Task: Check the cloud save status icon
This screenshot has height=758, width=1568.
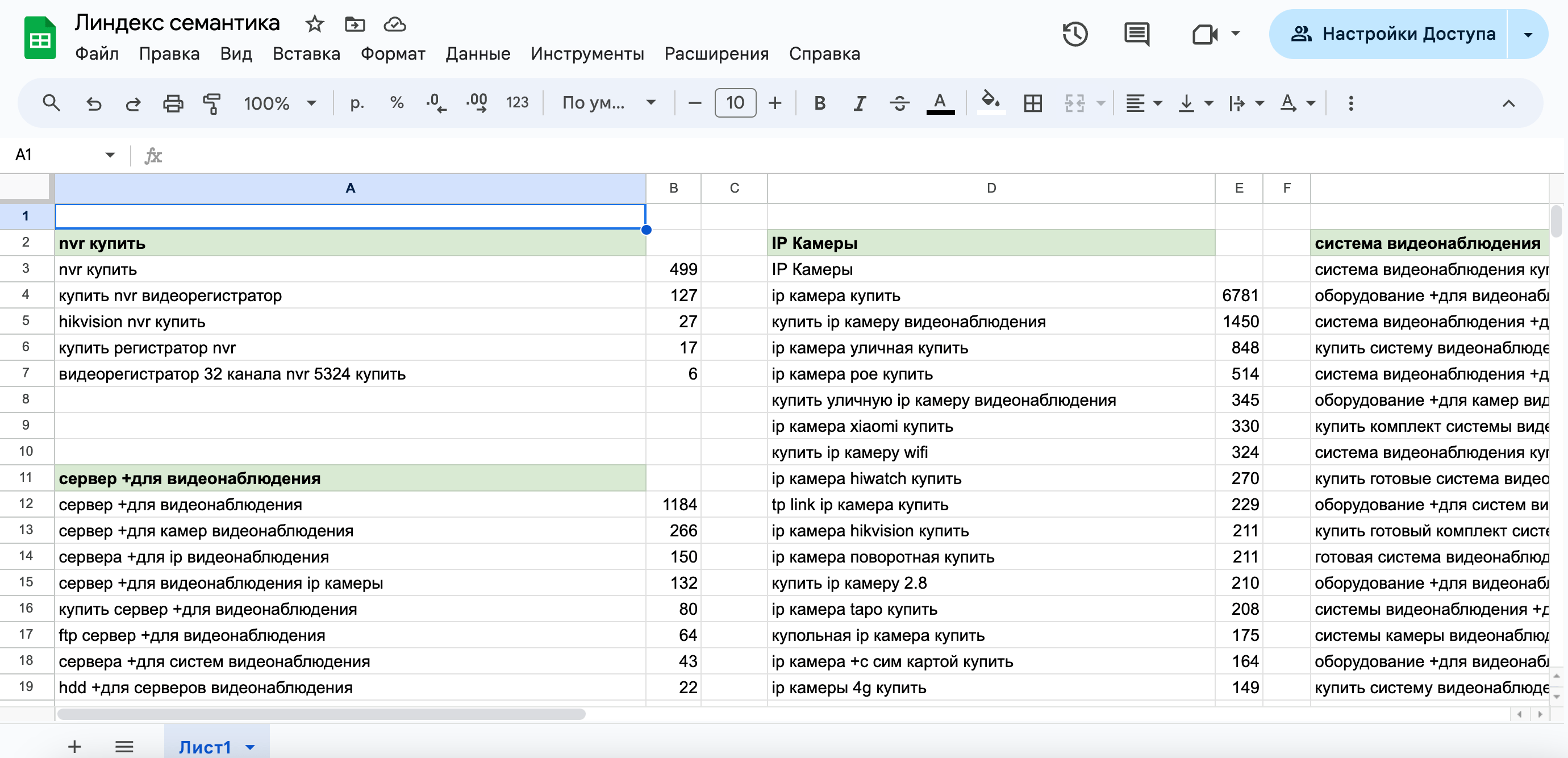Action: (394, 24)
